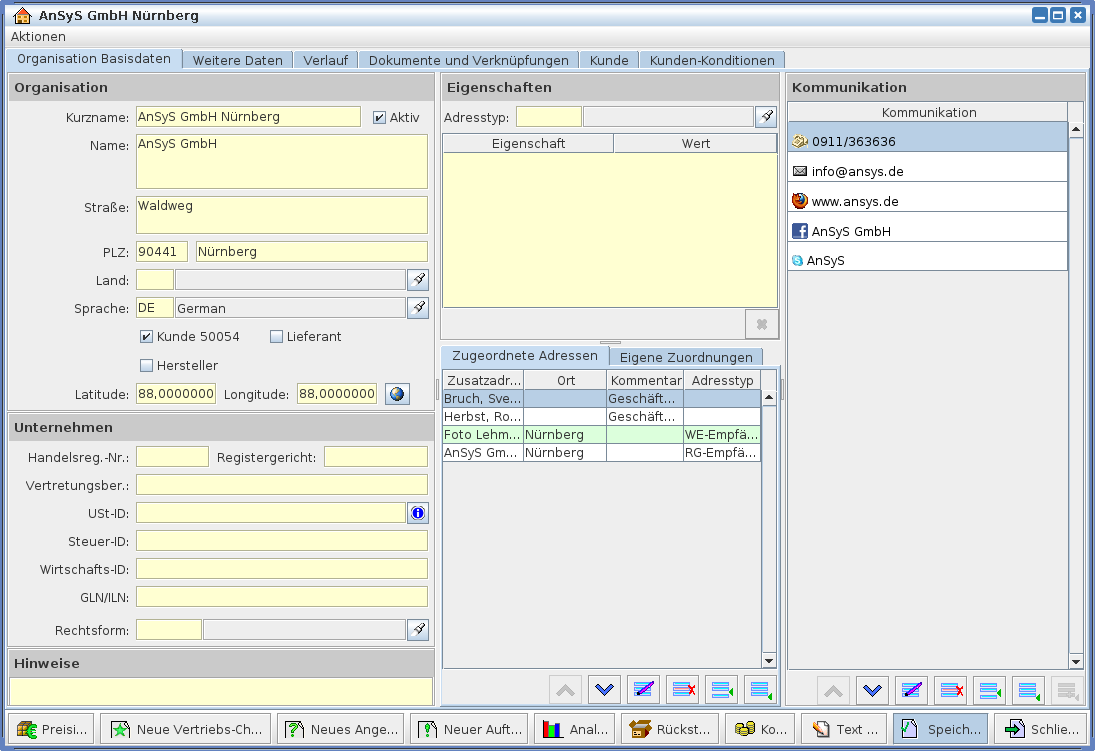Screen dimensions: 1095x751
Task: Click into the Steuer-ID input field
Action: point(281,541)
